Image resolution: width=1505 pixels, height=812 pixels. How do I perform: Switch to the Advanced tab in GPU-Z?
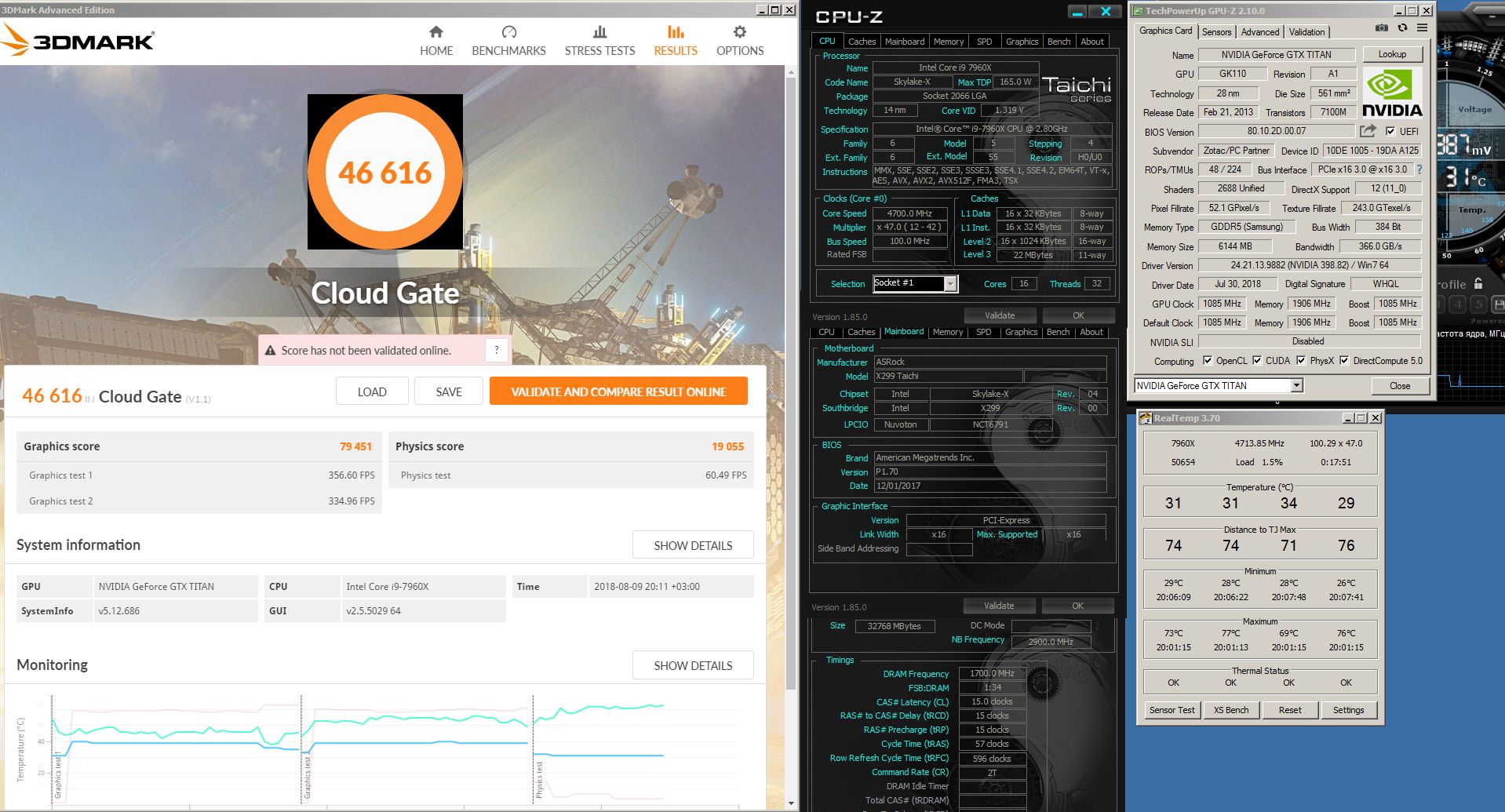(1260, 32)
